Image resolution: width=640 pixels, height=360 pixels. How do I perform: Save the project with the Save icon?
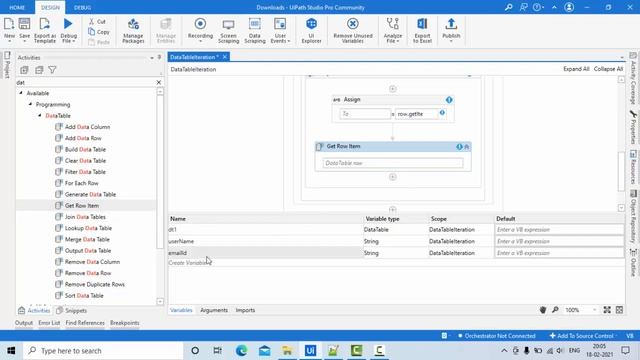24,30
